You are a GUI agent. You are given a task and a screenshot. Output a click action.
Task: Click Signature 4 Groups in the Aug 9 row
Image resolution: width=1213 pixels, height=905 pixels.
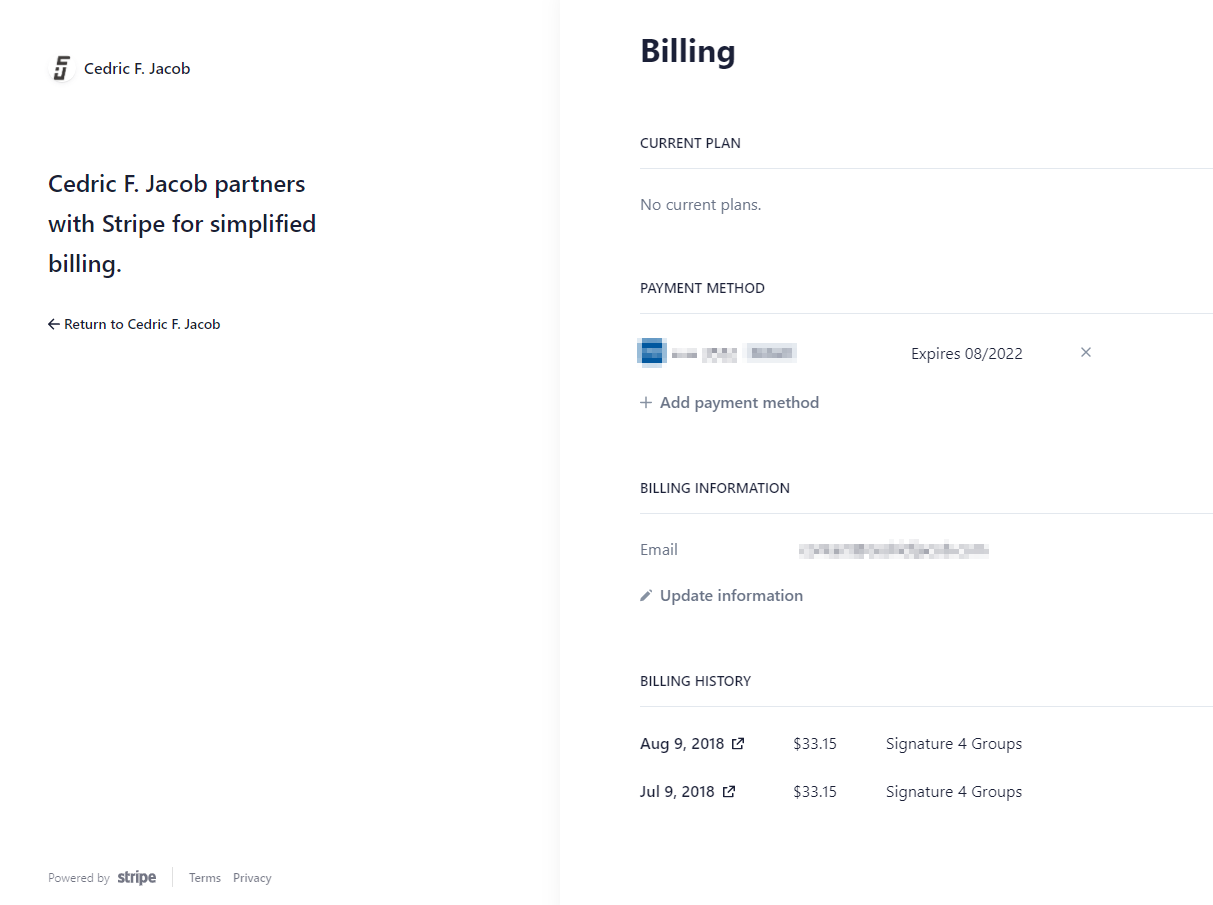click(x=953, y=744)
